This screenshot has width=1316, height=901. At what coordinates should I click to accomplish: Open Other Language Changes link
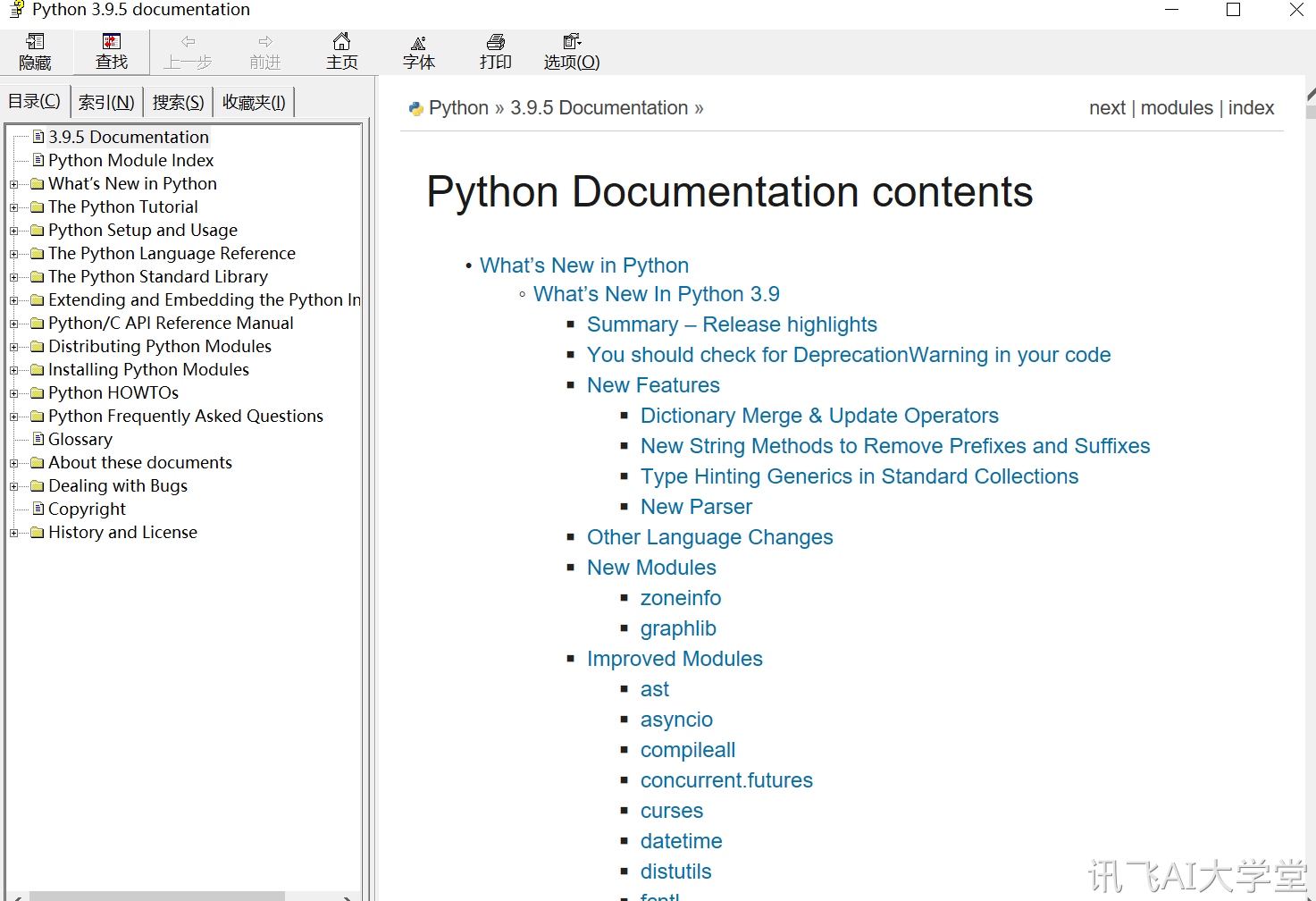(x=709, y=537)
